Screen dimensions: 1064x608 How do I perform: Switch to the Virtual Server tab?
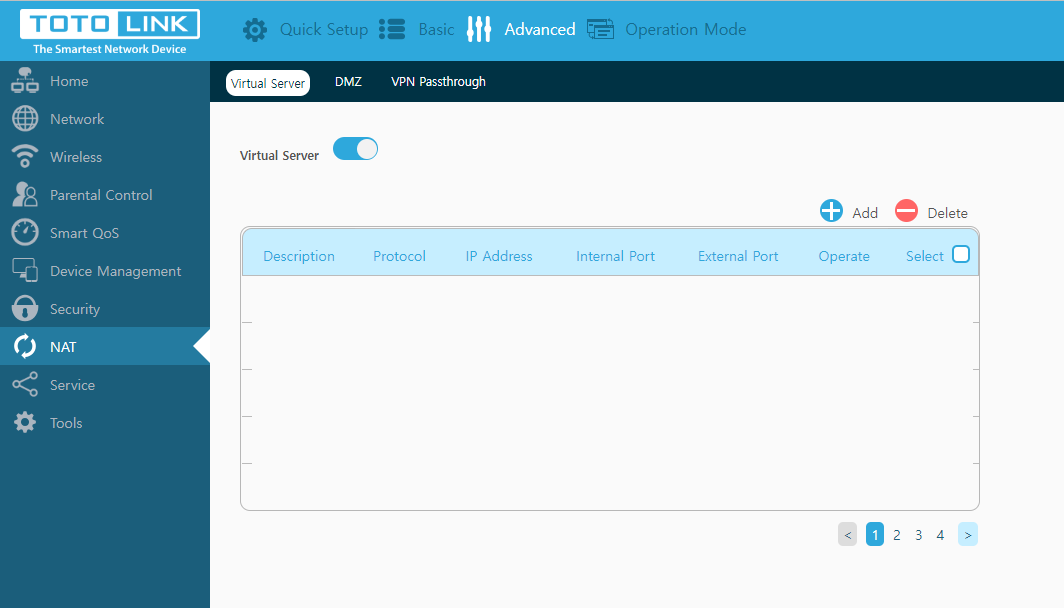tap(268, 83)
